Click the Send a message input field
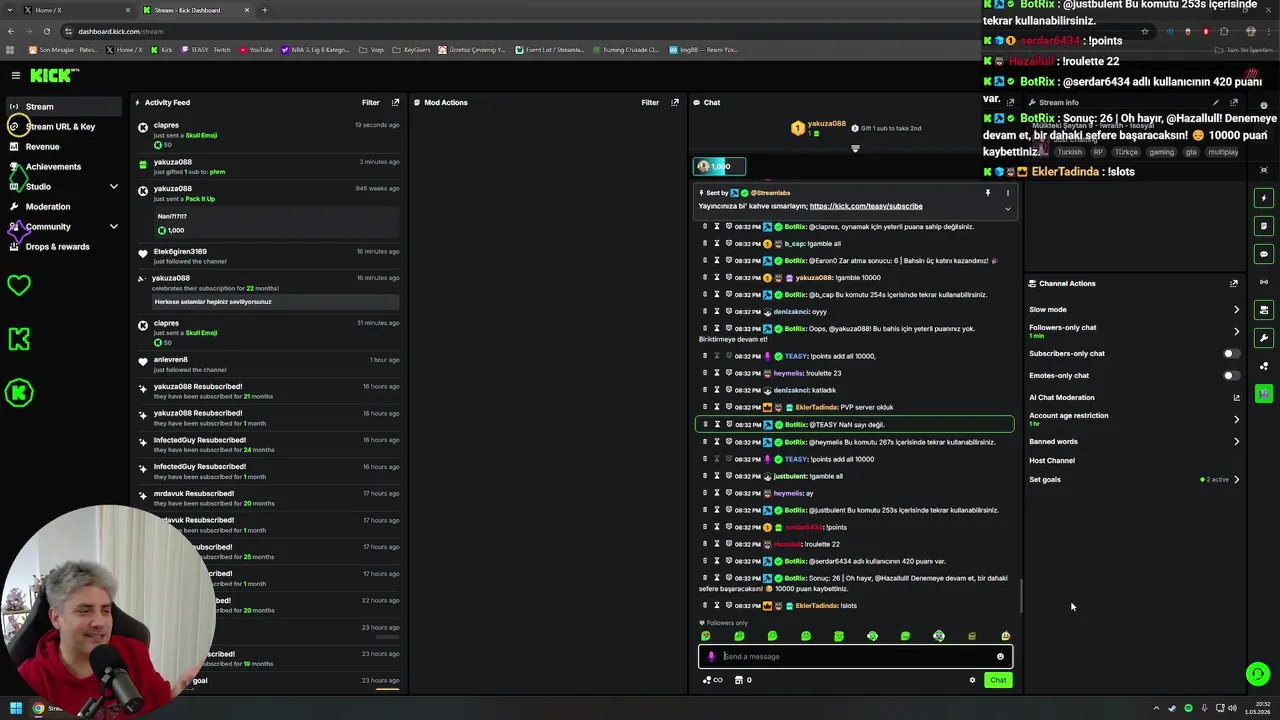 point(855,657)
